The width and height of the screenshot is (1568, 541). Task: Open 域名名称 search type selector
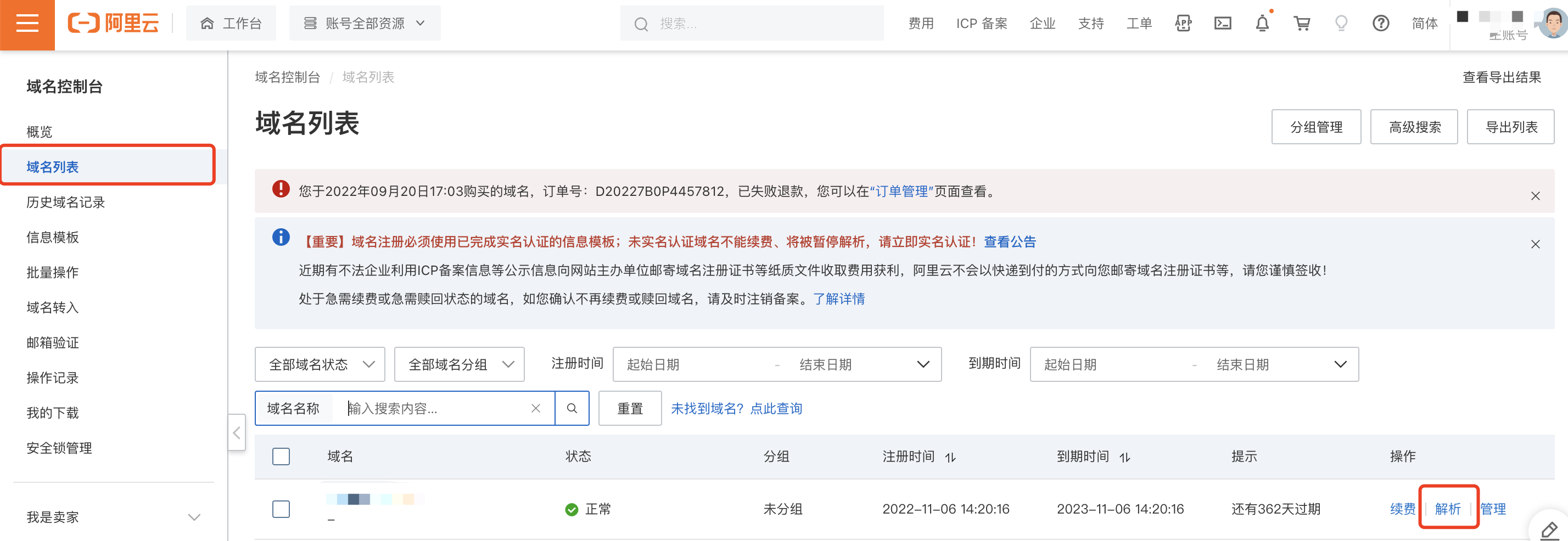[x=293, y=408]
